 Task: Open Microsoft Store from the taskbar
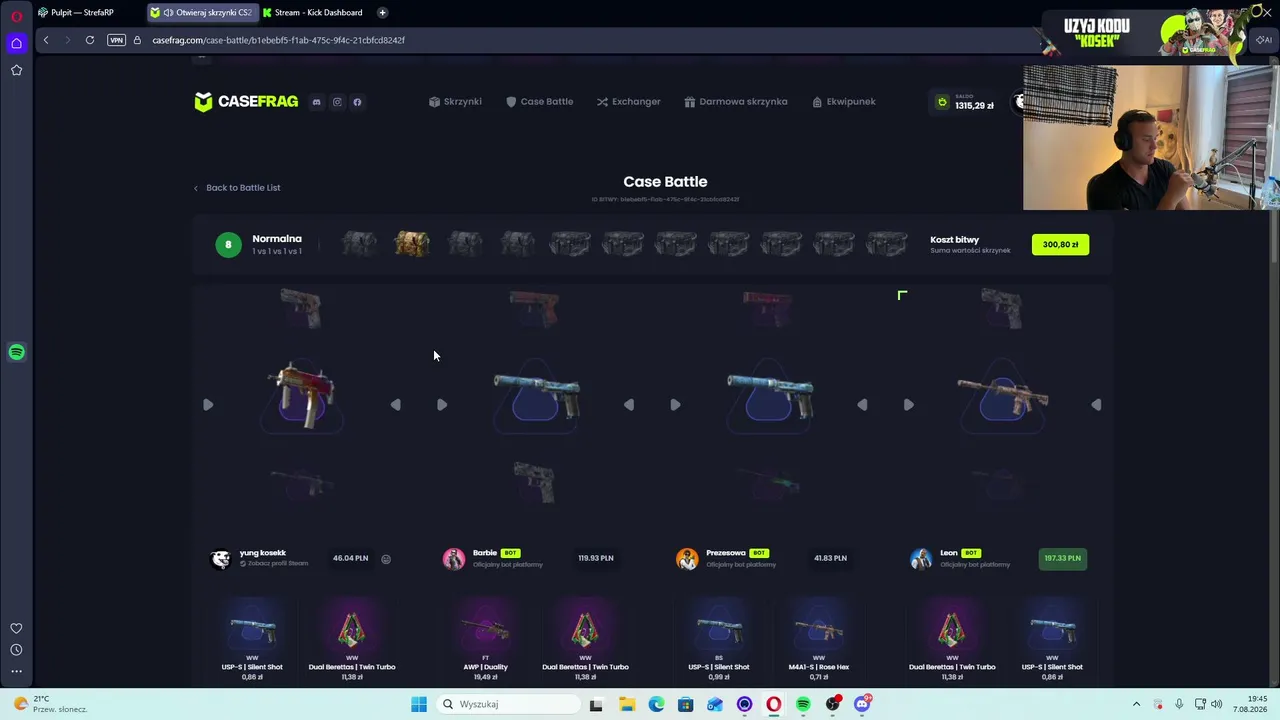(685, 704)
